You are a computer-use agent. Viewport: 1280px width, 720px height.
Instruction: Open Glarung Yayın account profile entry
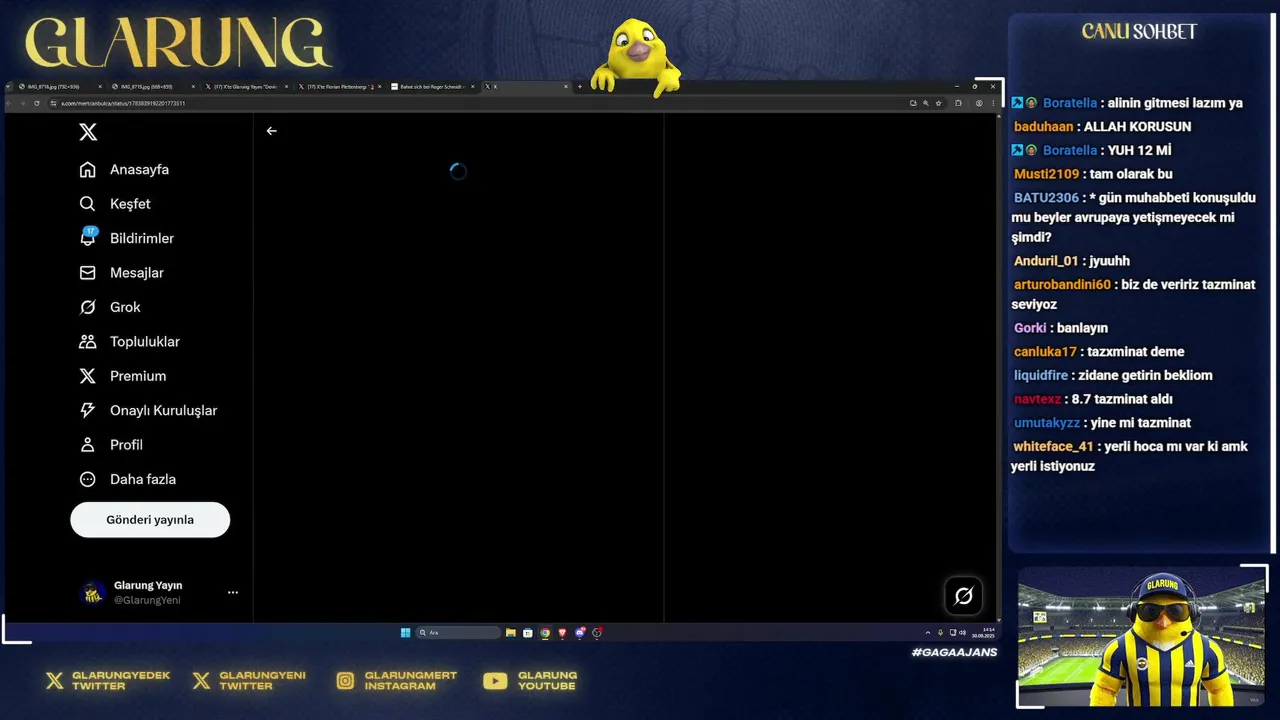160,592
